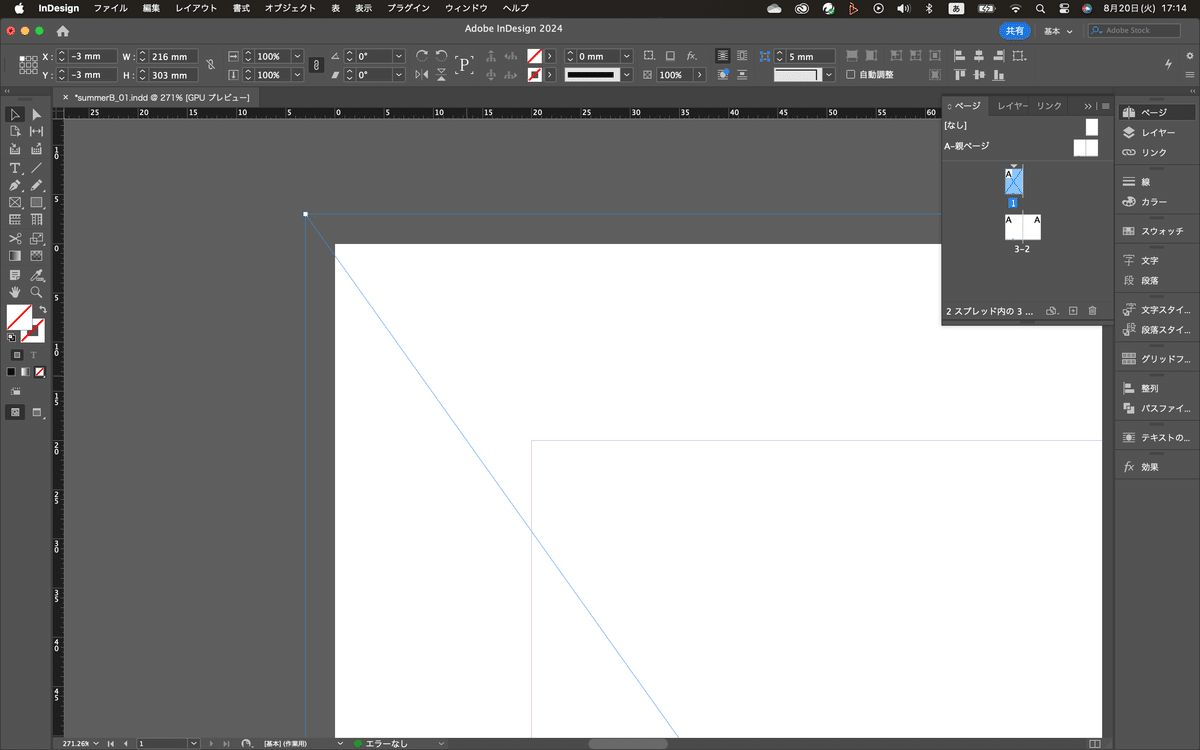Open the page number dropdown in status bar
The width and height of the screenshot is (1200, 750).
point(195,744)
